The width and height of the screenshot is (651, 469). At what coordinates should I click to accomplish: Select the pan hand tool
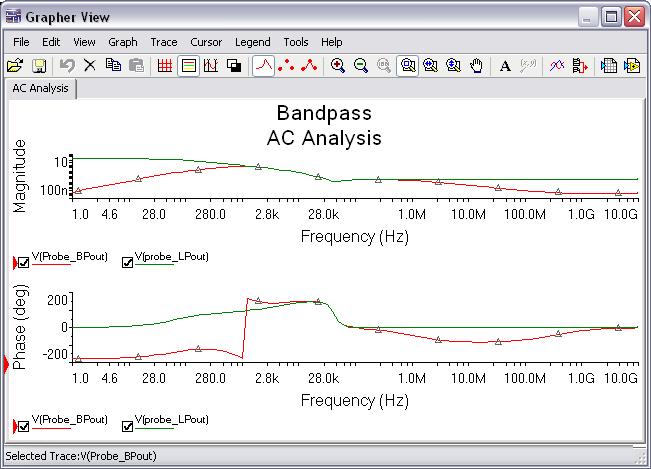coord(477,66)
